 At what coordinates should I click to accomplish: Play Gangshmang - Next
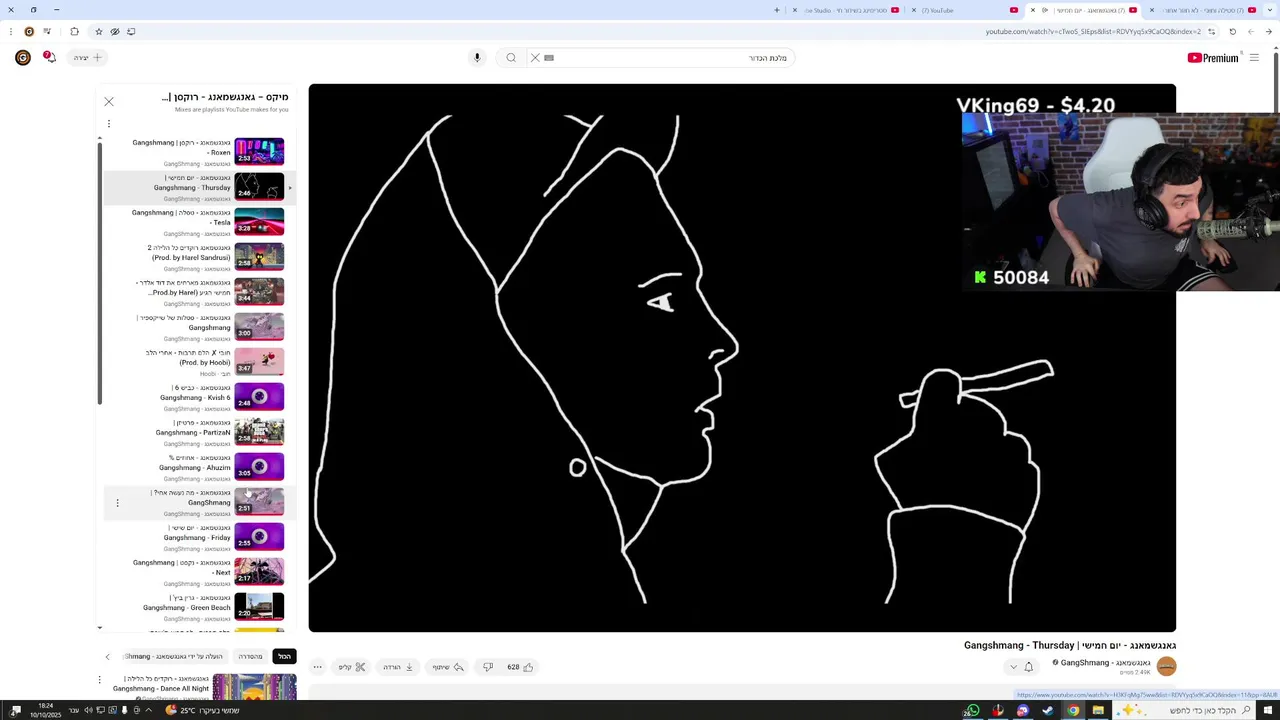pyautogui.click(x=198, y=572)
